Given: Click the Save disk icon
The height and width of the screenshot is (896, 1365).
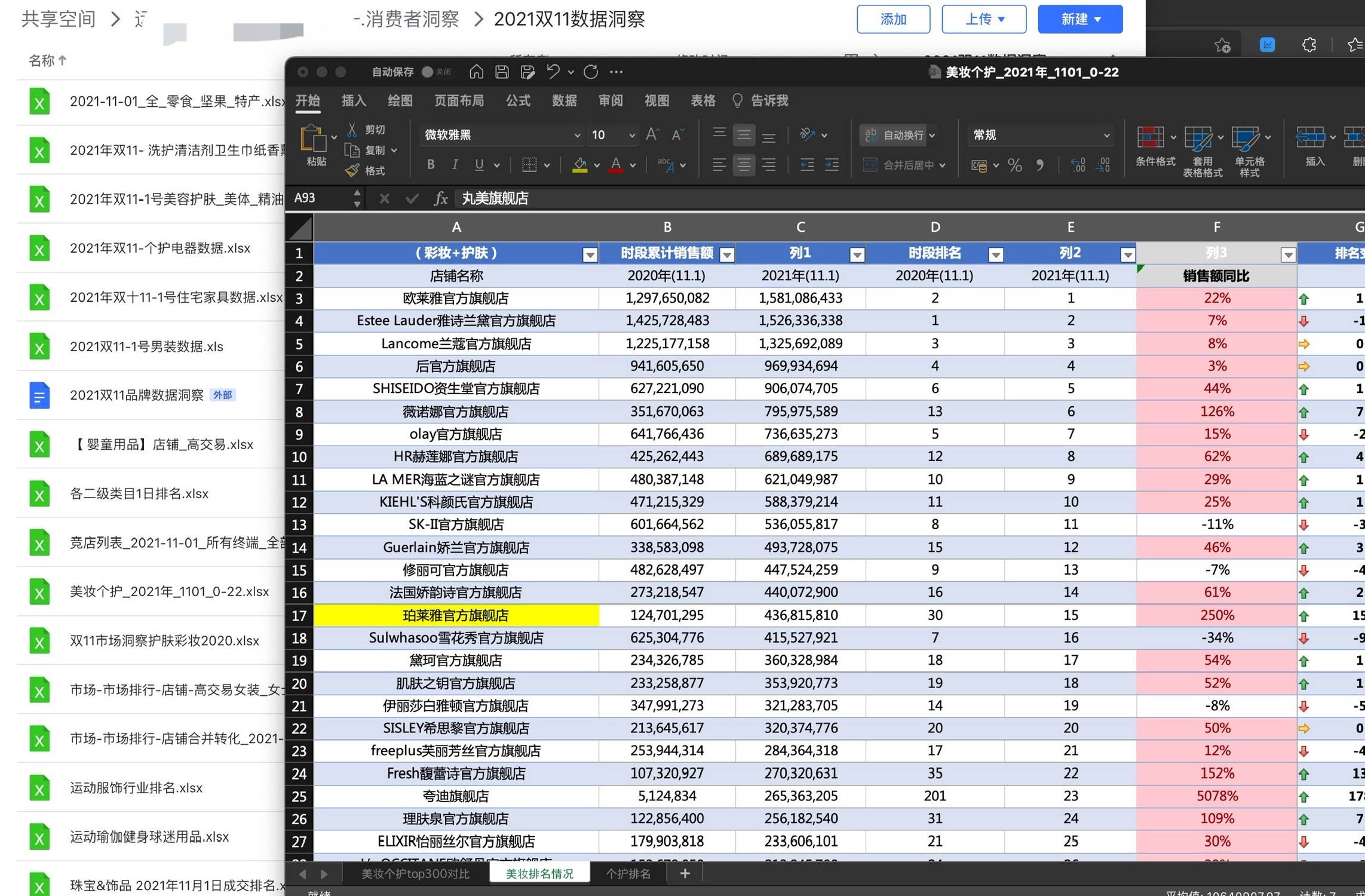Looking at the screenshot, I should point(502,72).
